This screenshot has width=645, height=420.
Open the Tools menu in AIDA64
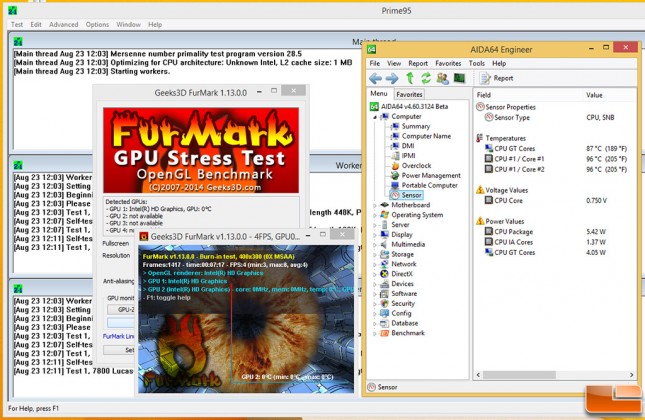point(476,63)
